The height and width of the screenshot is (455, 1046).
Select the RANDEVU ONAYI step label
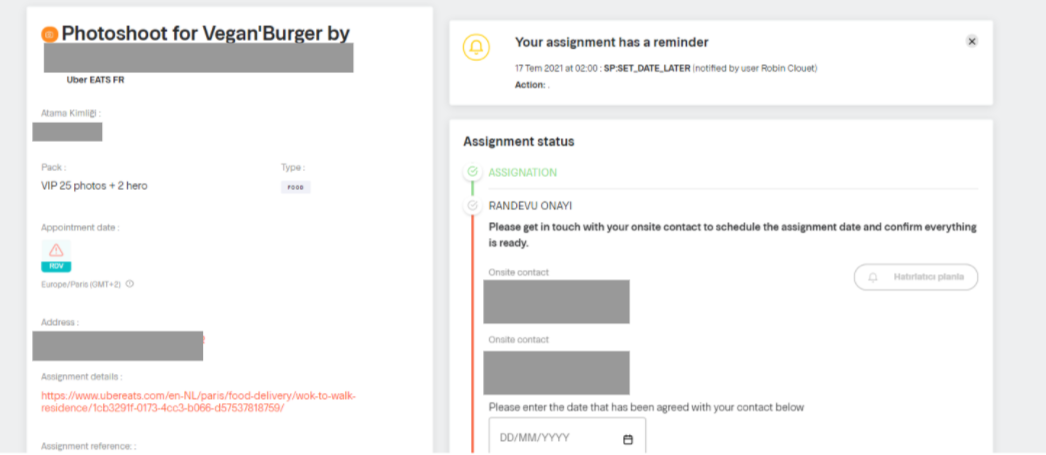click(530, 205)
